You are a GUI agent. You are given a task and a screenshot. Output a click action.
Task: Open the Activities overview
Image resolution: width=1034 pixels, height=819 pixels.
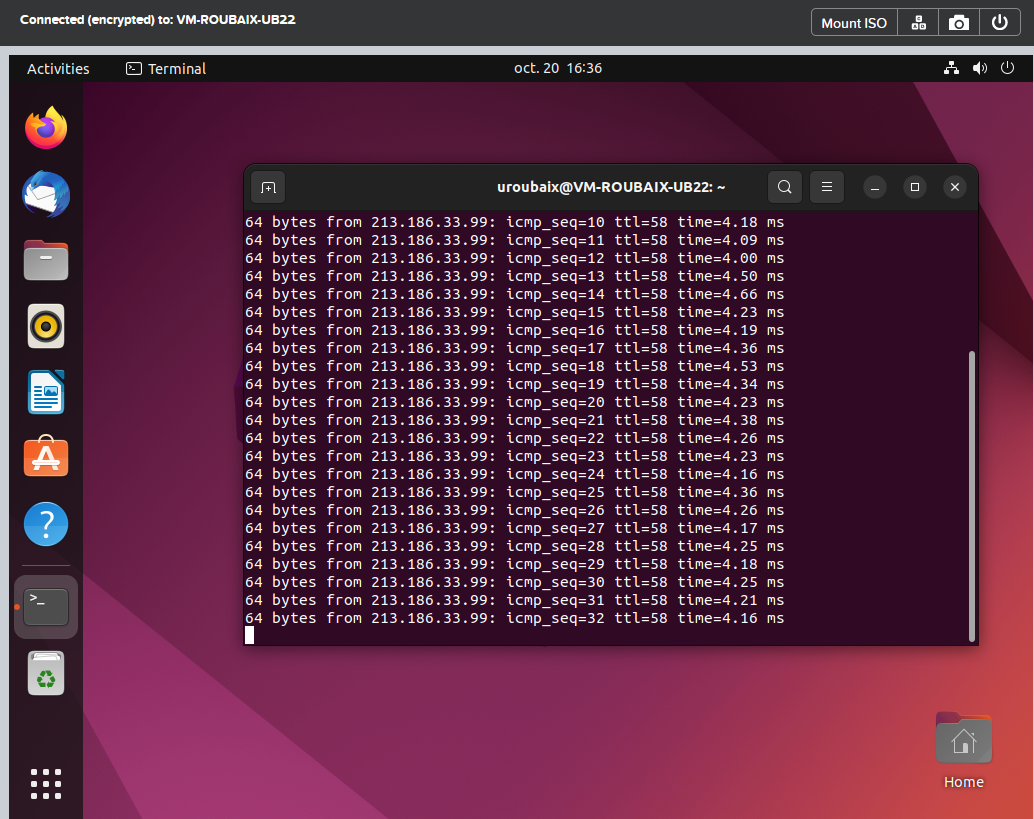(x=58, y=69)
